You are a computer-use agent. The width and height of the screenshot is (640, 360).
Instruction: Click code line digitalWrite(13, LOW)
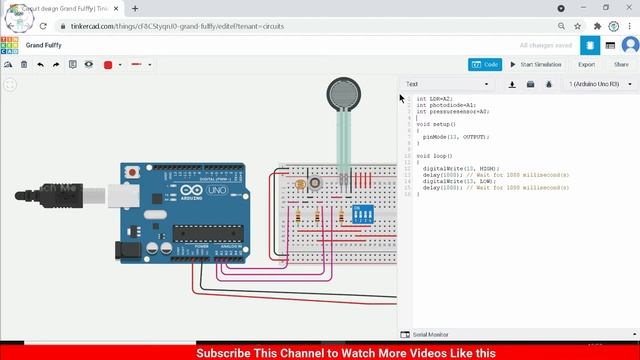(x=459, y=181)
